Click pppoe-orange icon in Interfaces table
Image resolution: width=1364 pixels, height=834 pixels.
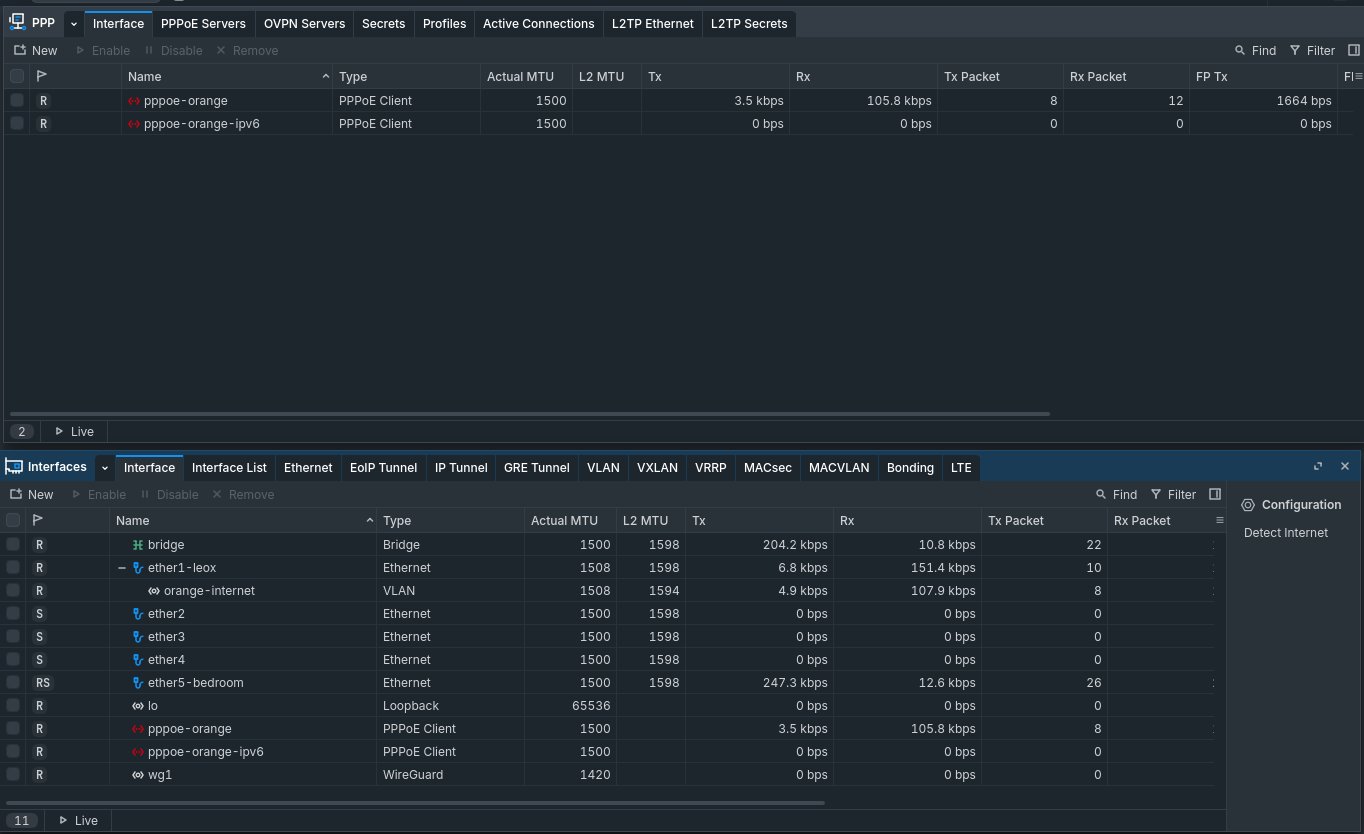click(138, 729)
